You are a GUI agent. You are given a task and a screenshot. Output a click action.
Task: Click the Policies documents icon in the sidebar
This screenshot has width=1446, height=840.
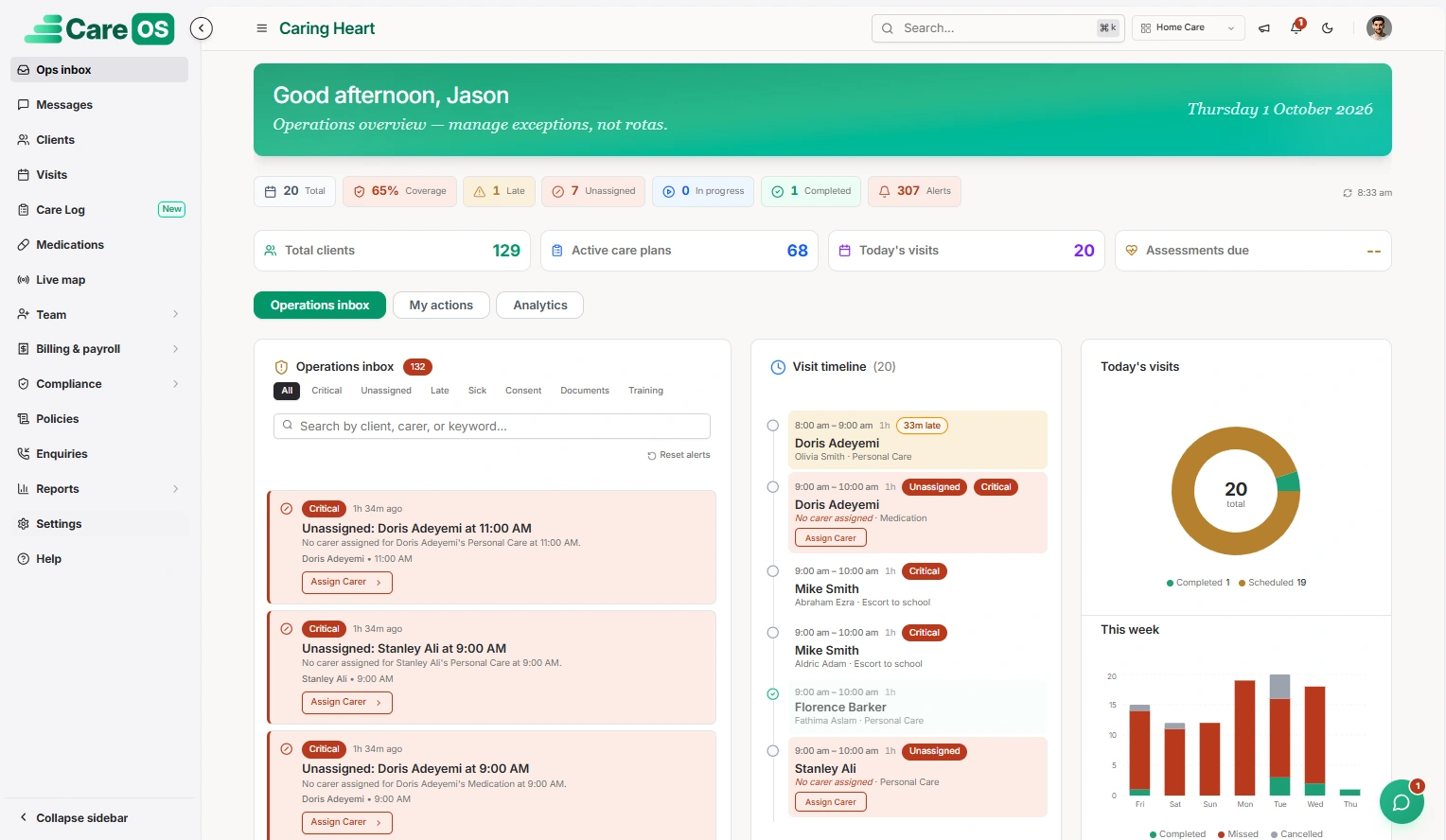tap(24, 419)
